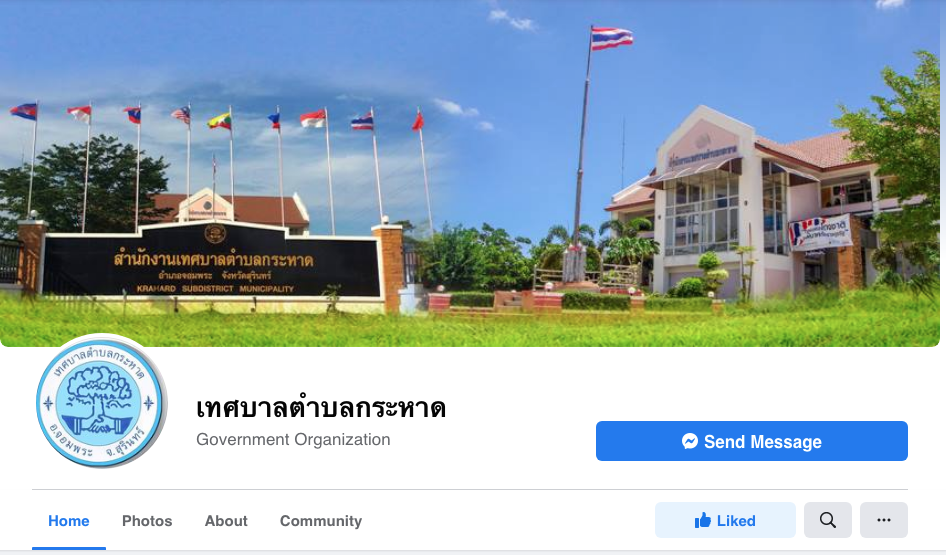Open the round blue profile picture logo
Viewport: 946px width, 555px height.
click(x=101, y=401)
